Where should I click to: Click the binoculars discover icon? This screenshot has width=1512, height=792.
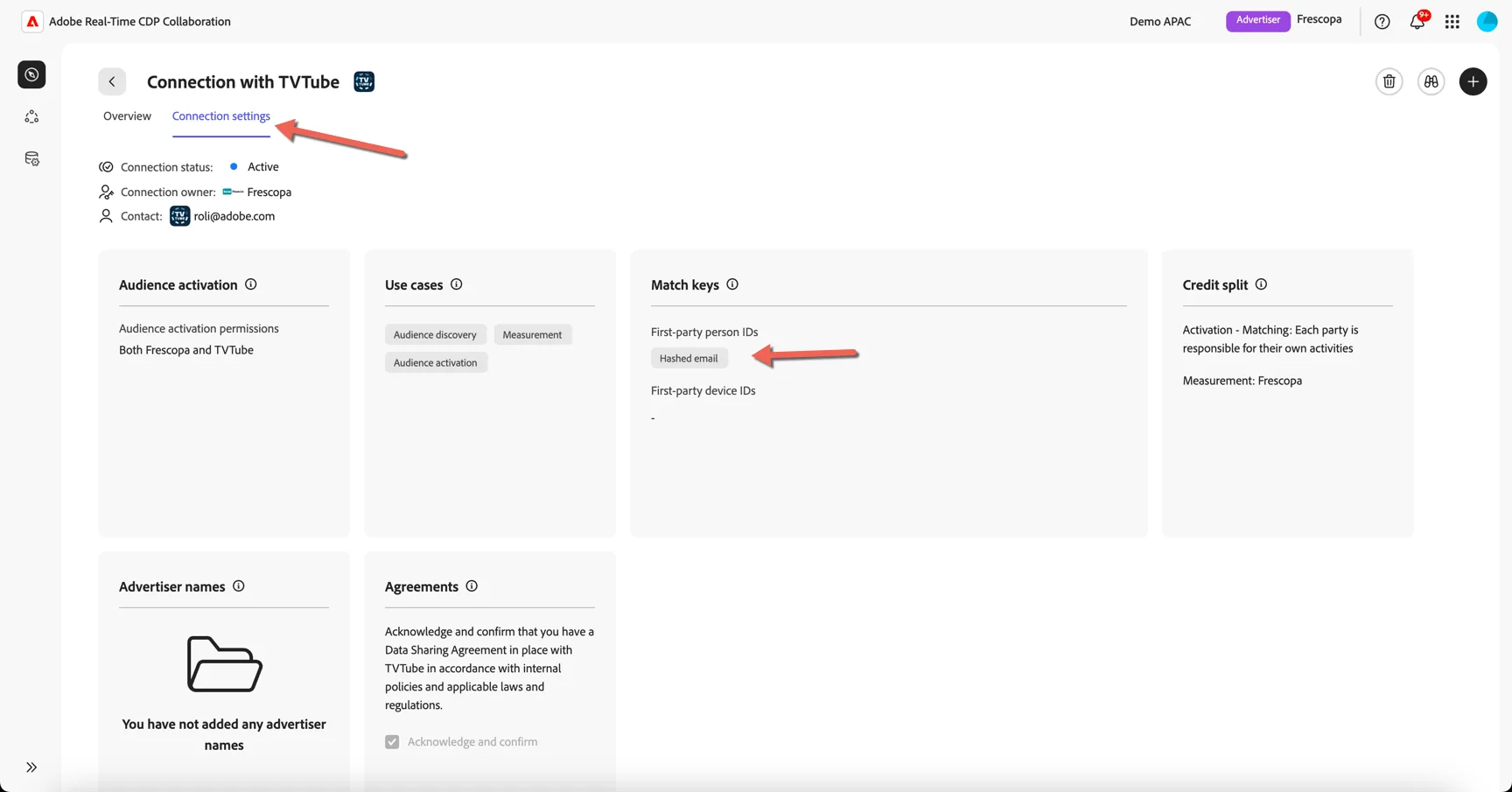[x=1431, y=81]
